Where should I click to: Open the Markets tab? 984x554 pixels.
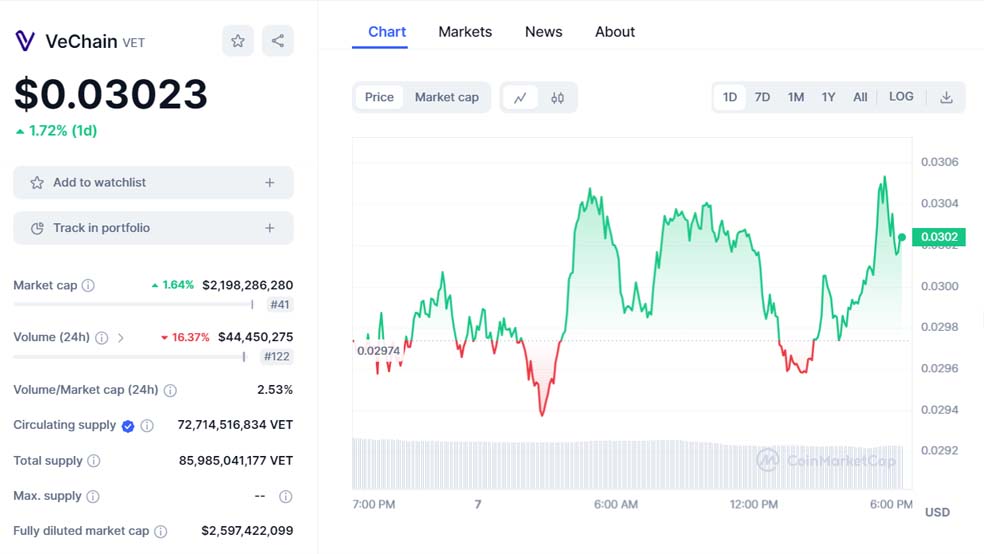[x=465, y=32]
